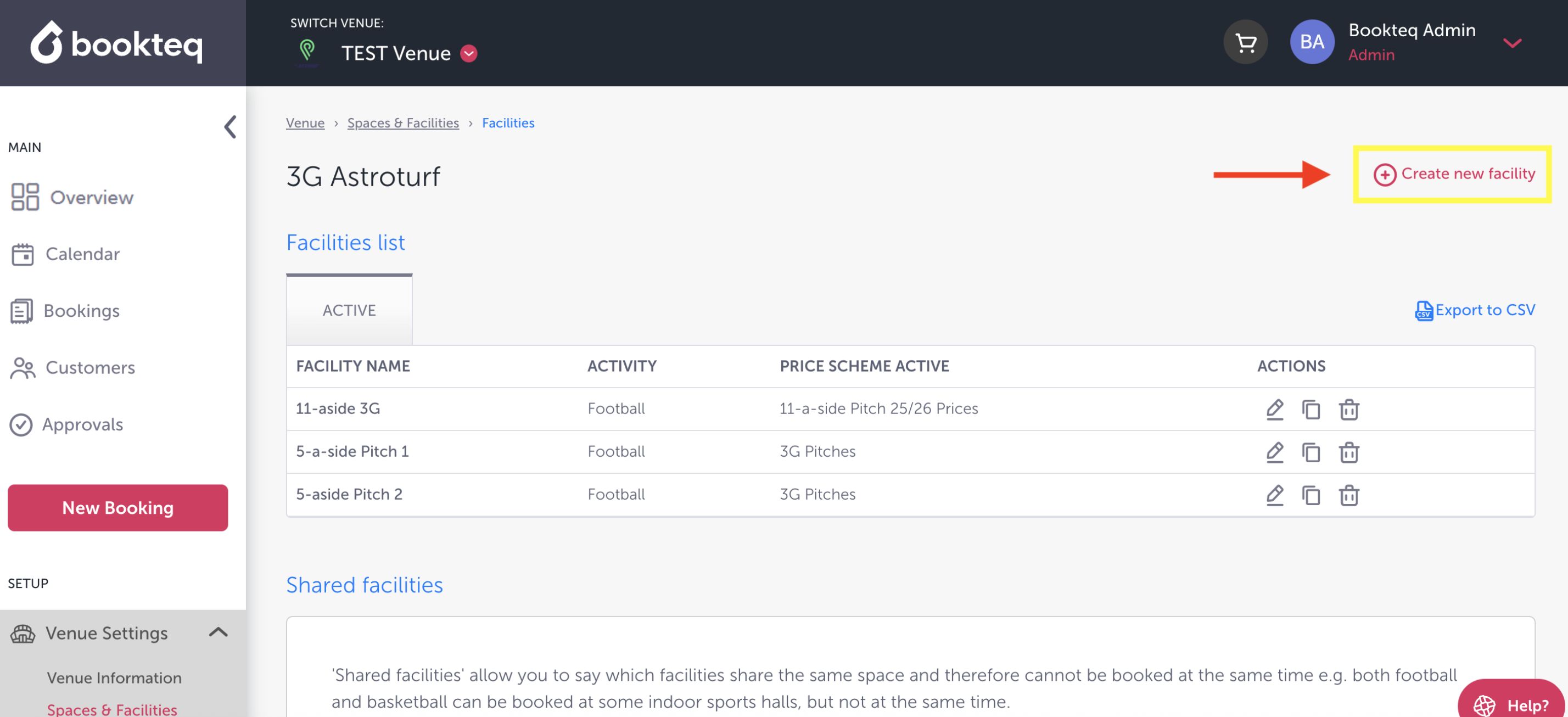This screenshot has width=1568, height=717.
Task: Click the bookteq logo
Action: 117,43
